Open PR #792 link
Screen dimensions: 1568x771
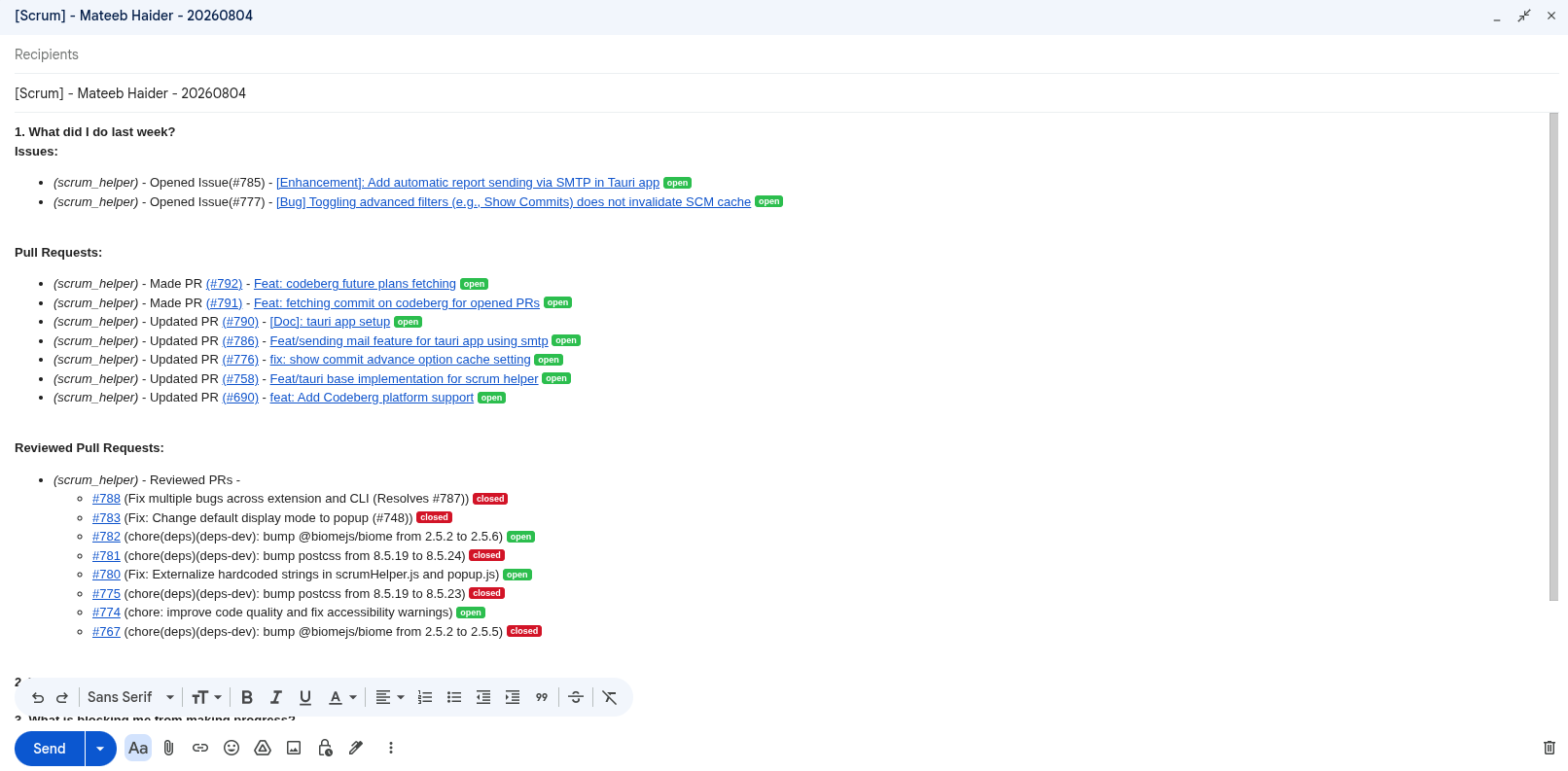[224, 284]
